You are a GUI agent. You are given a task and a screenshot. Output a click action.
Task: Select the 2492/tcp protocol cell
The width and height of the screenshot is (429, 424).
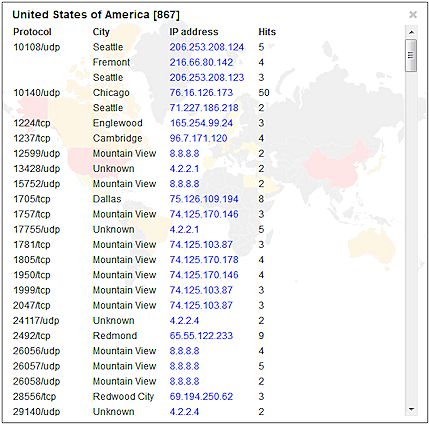pyautogui.click(x=32, y=336)
